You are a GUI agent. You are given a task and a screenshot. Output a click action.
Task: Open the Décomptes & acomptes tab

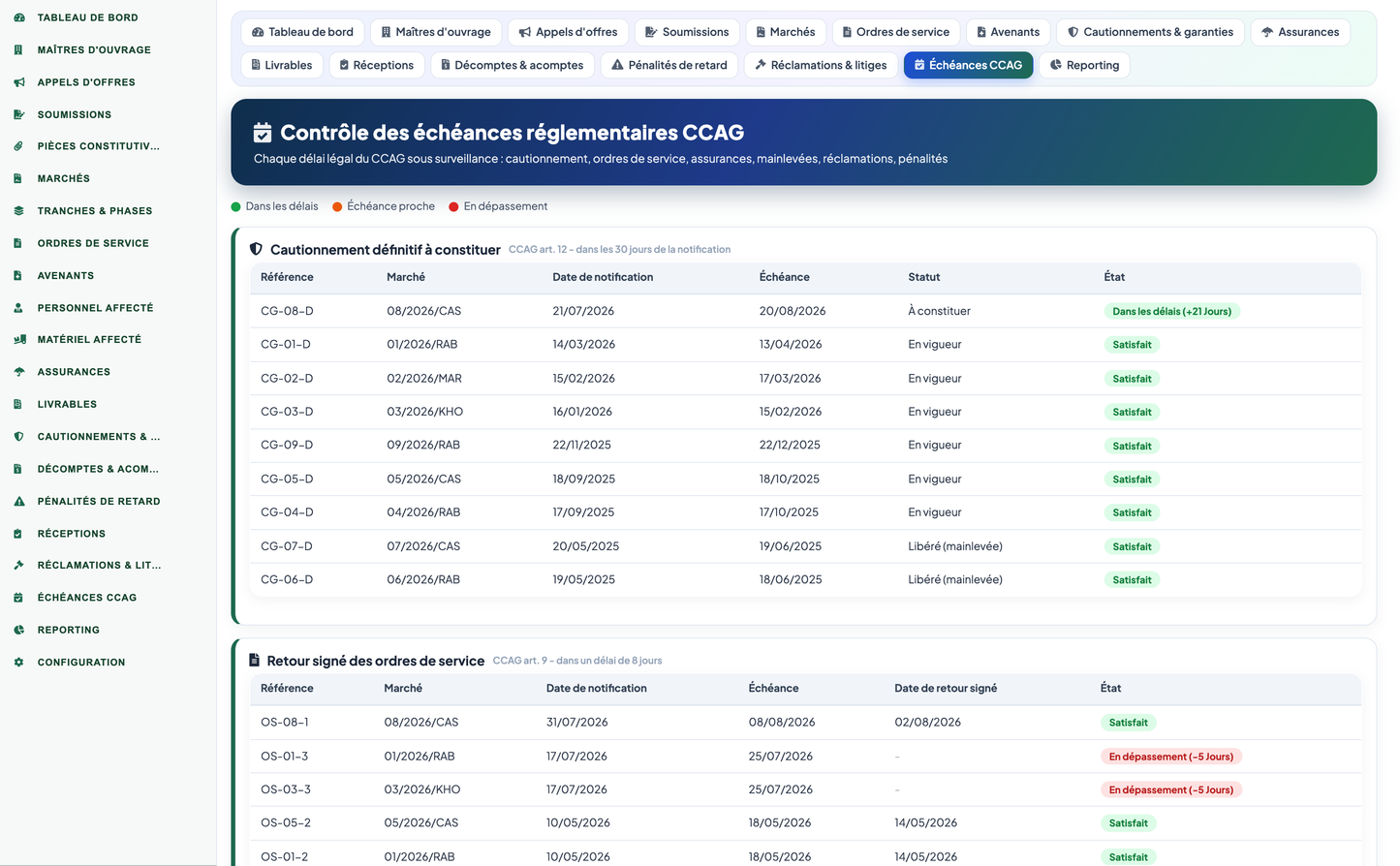point(512,65)
